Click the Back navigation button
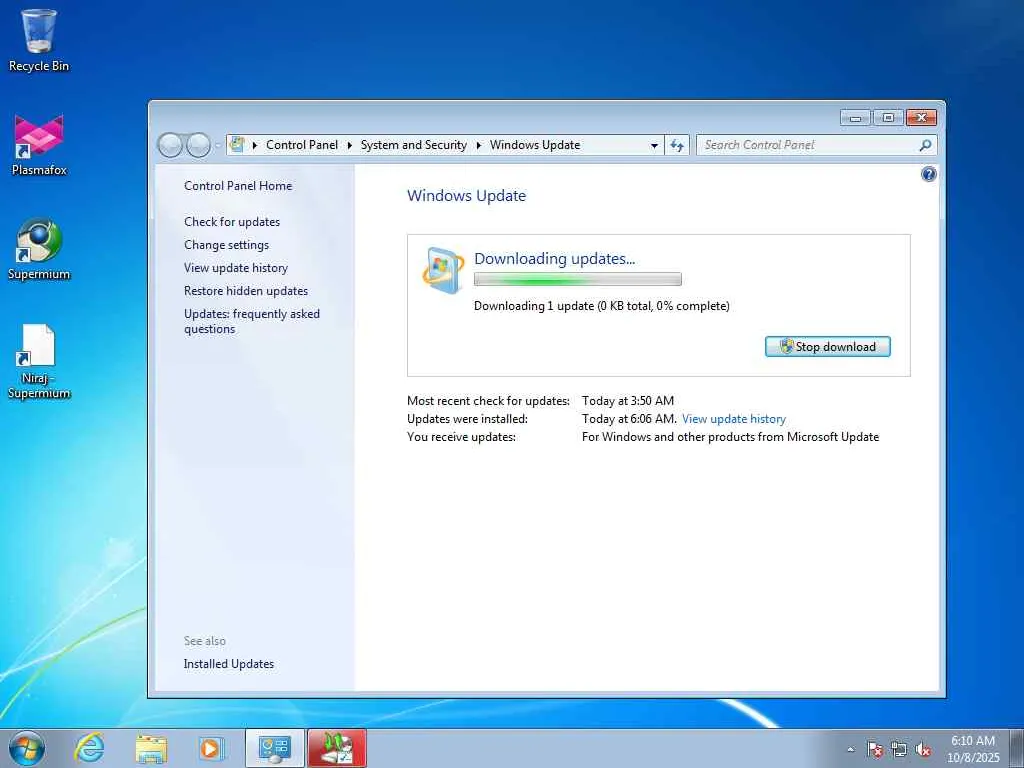The image size is (1024, 768). pos(170,145)
